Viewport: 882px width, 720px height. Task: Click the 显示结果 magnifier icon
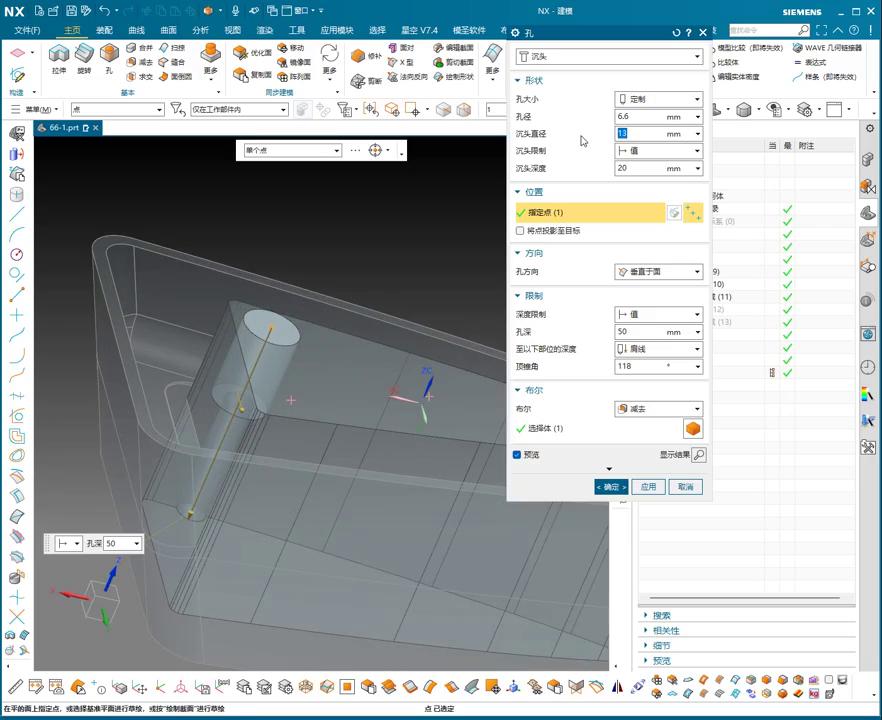[x=699, y=455]
